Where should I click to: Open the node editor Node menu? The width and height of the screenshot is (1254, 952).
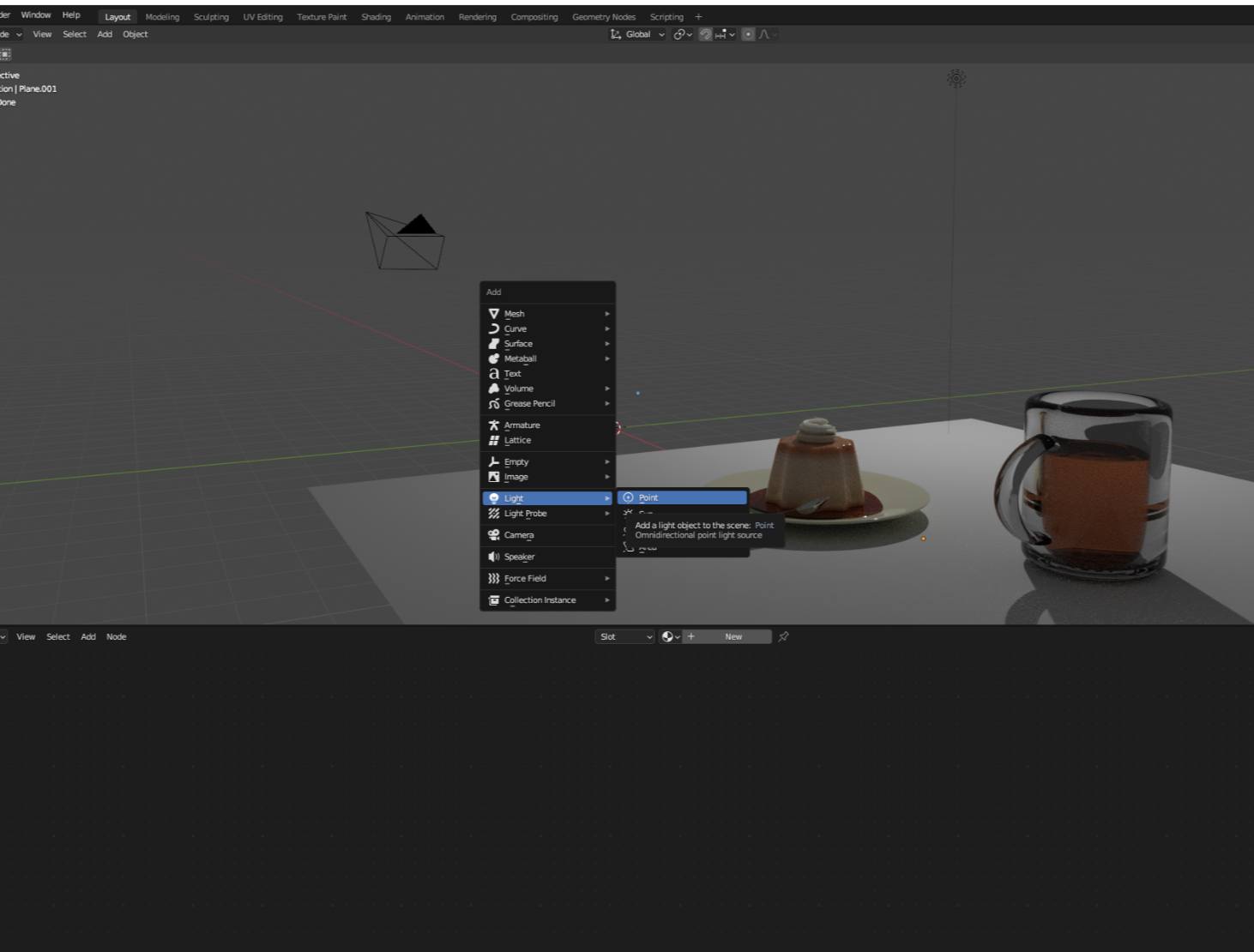tap(116, 636)
